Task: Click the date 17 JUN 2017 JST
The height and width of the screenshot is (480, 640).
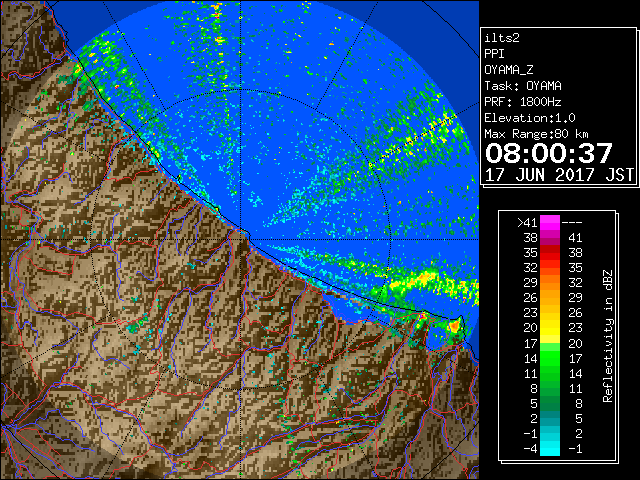Action: pos(559,175)
